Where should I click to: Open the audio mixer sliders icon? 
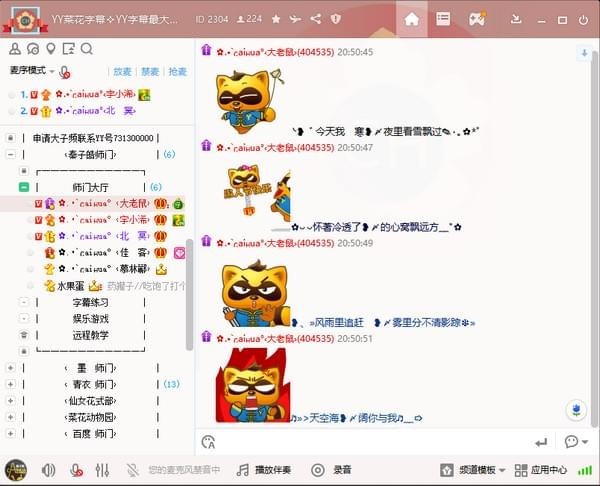coord(102,470)
